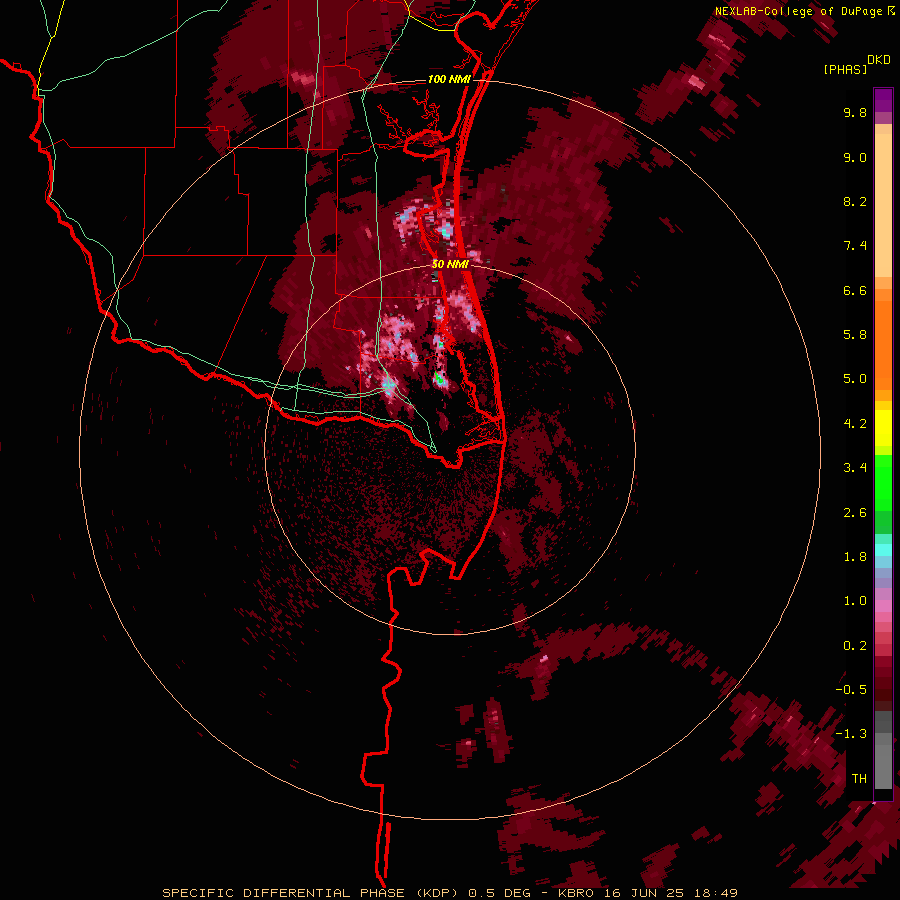Pick the bright green band on color bar
The height and width of the screenshot is (900, 900).
tap(883, 482)
